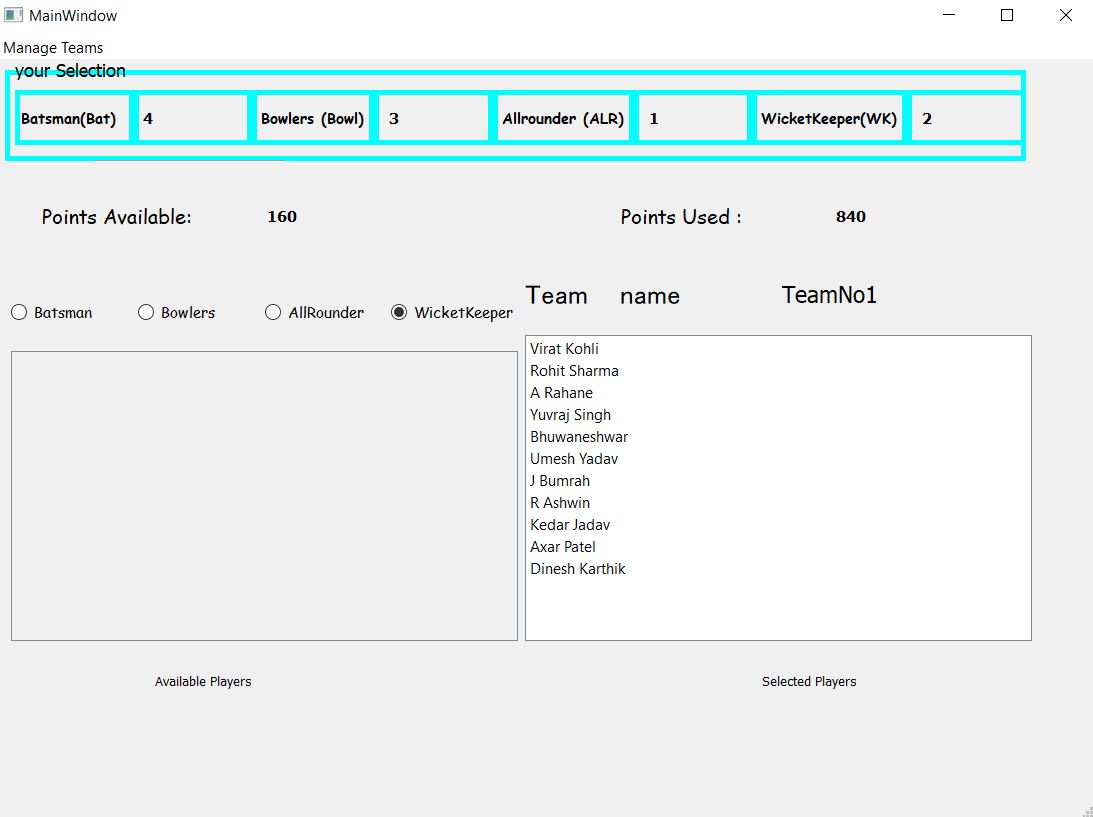The image size is (1093, 817).
Task: Click the wicketkeeper count field showing 2
Action: (x=965, y=117)
